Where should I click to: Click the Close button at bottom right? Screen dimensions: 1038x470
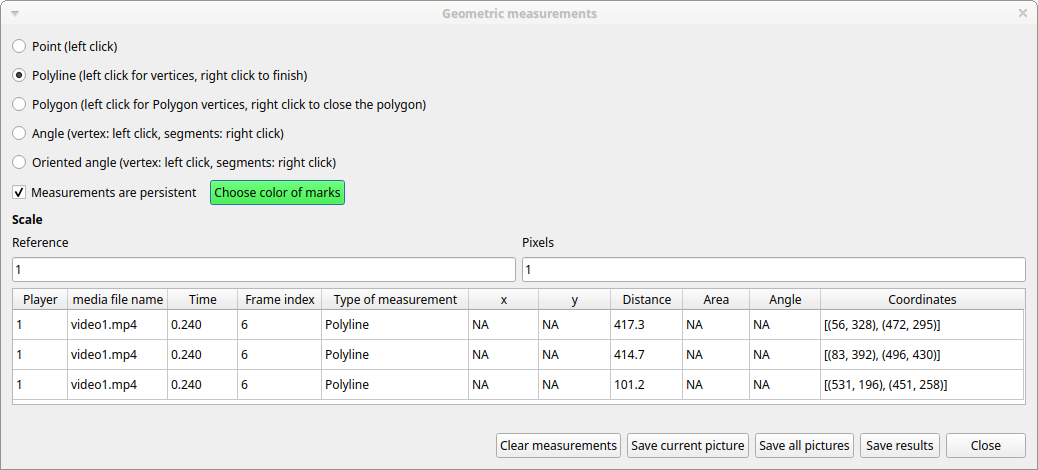(986, 446)
